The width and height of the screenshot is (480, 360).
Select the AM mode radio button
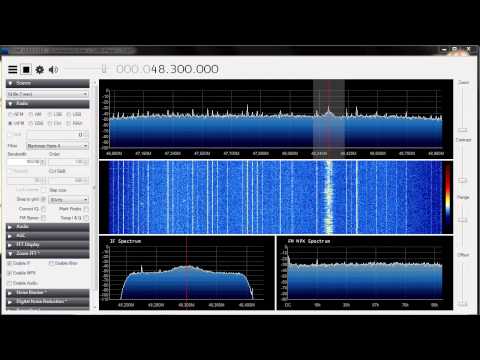[31, 114]
